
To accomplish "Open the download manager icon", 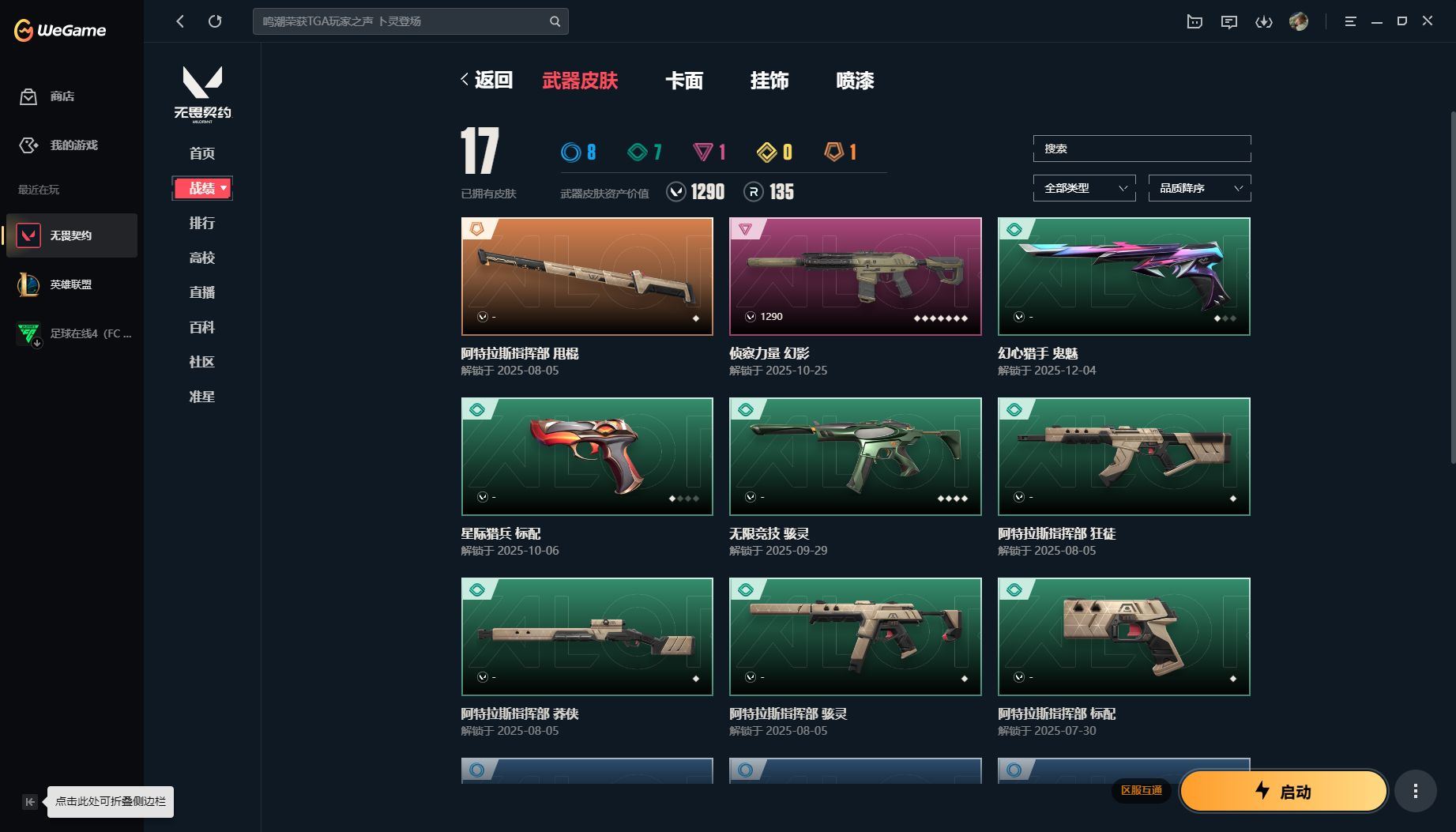I will pyautogui.click(x=1264, y=21).
